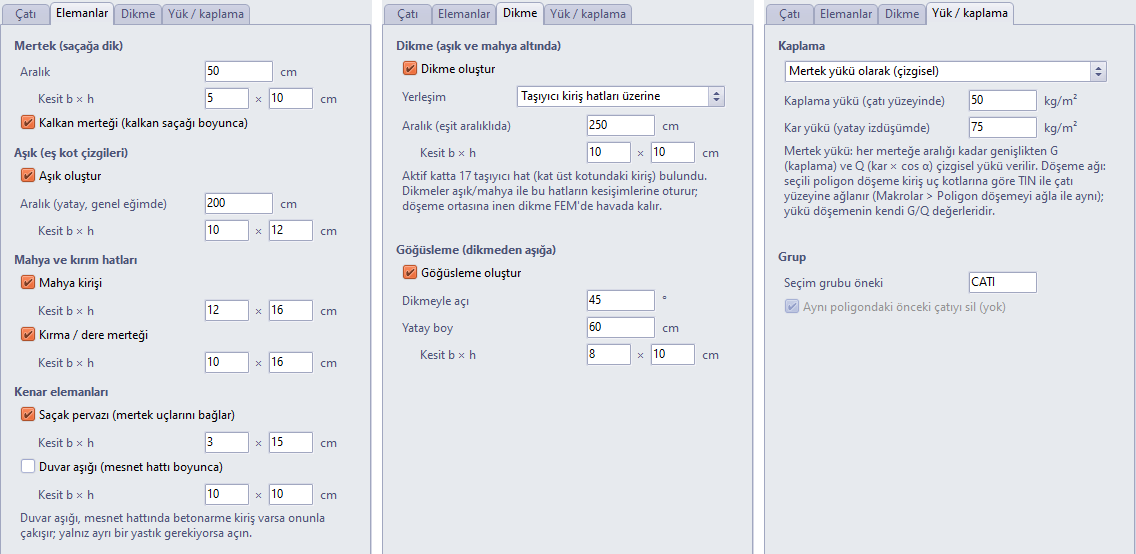Click the Göğüsleme Kesit height field containing 10
The height and width of the screenshot is (554, 1136).
pyautogui.click(x=673, y=354)
